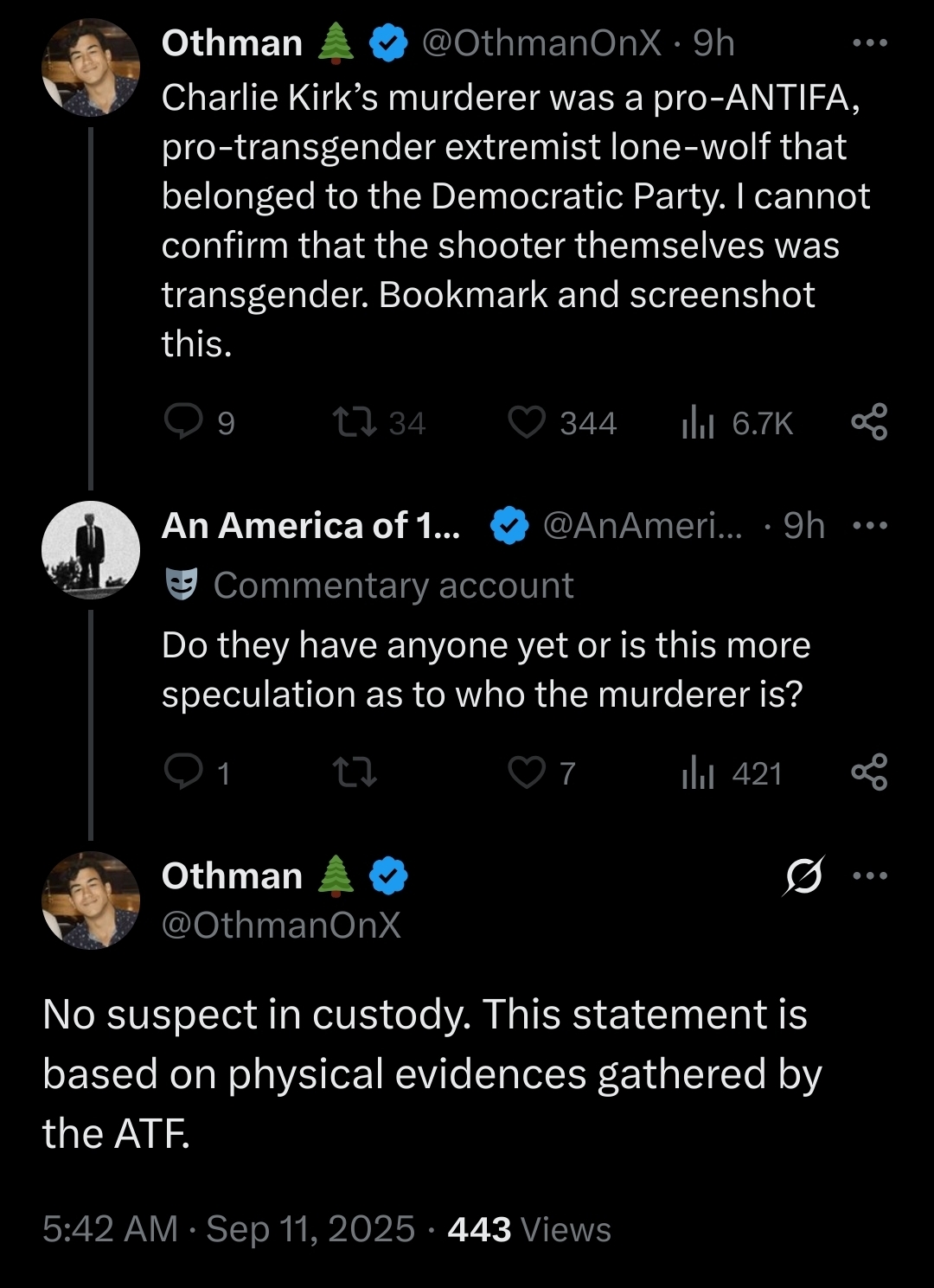Open @OthmanOnX handle in top tweet
Screen dimensions: 934x1288
click(x=541, y=43)
